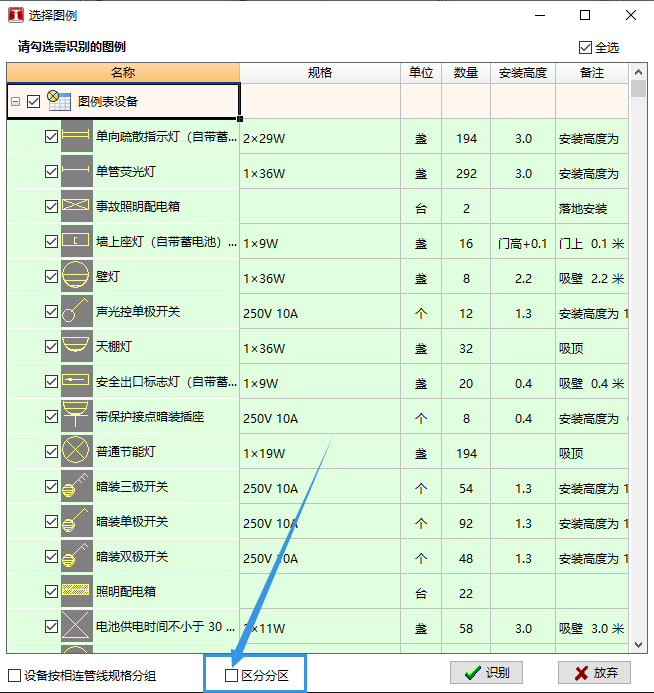The width and height of the screenshot is (654, 693).
Task: Click the 事故照明配电箱 legend symbol icon
Action: [x=76, y=207]
